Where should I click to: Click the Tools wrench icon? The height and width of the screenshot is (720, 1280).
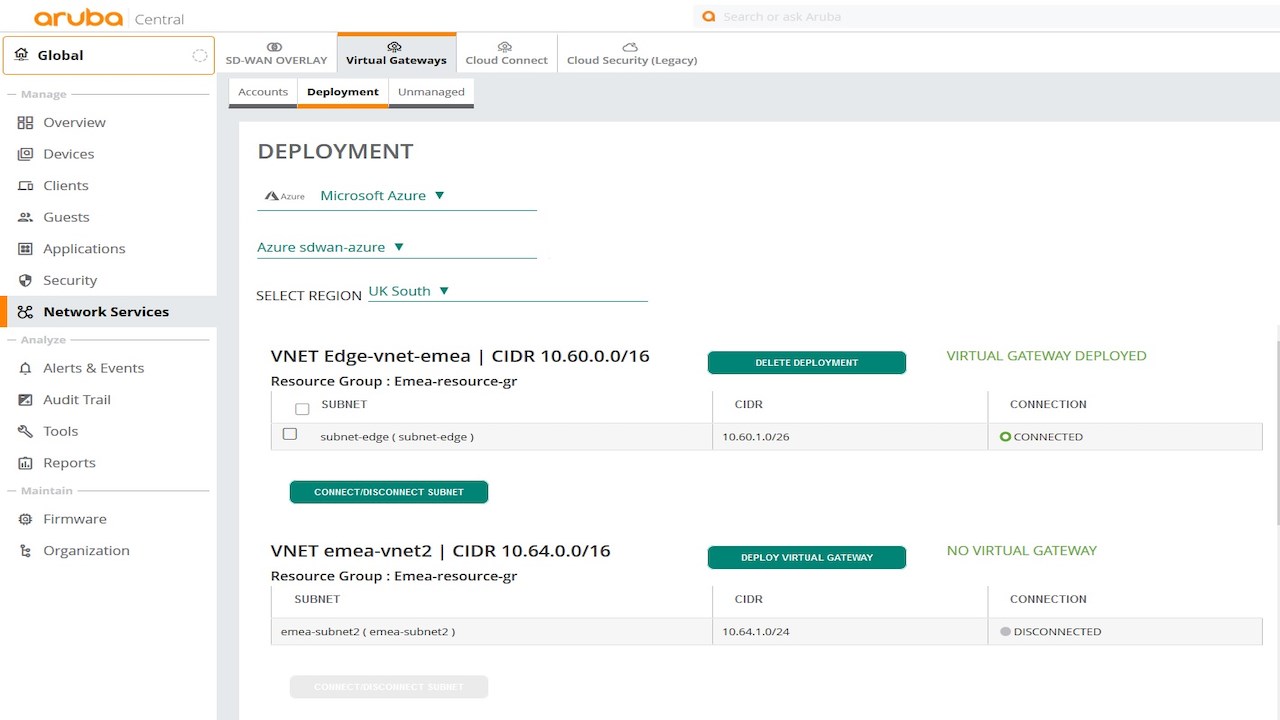coord(26,431)
